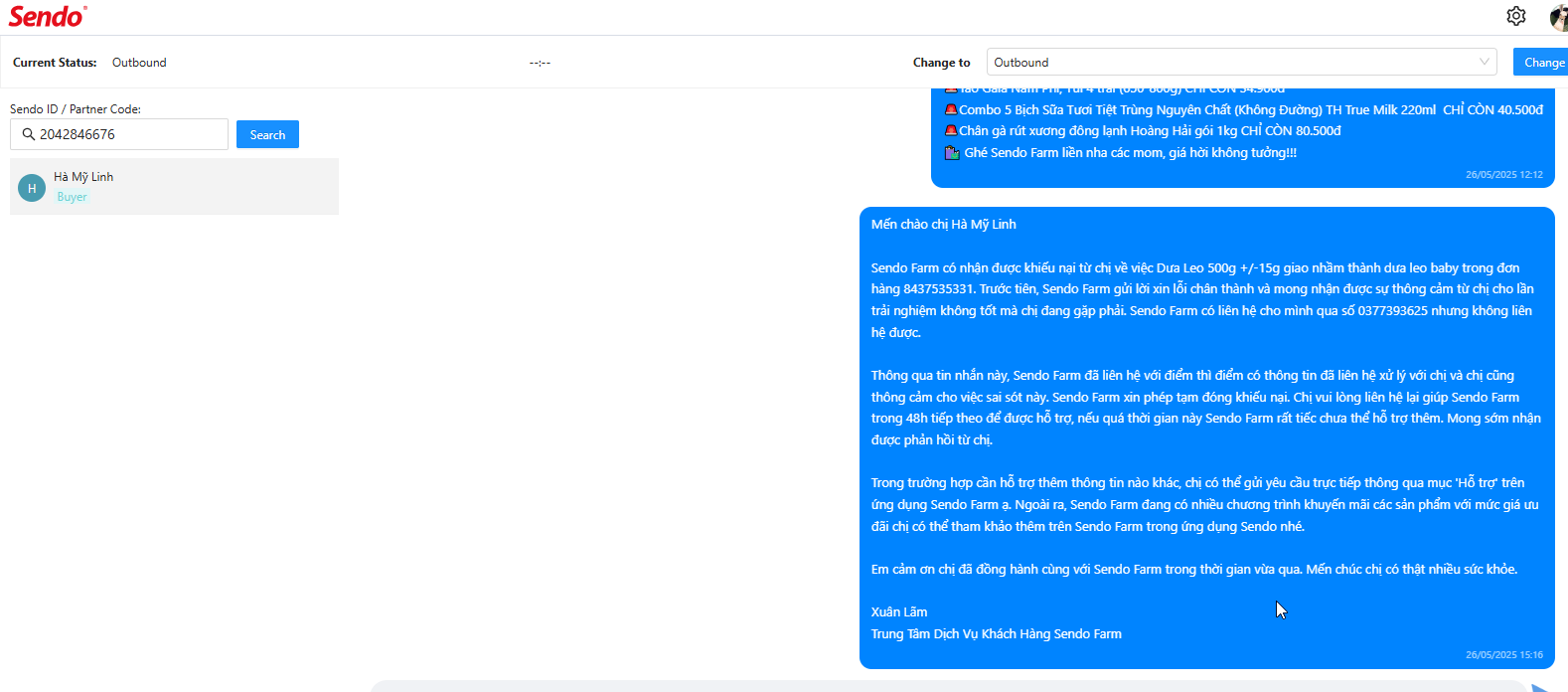Click the 26/05/2025 15:16 timestamp
Screen dimensions: 1568x692
[x=1504, y=654]
